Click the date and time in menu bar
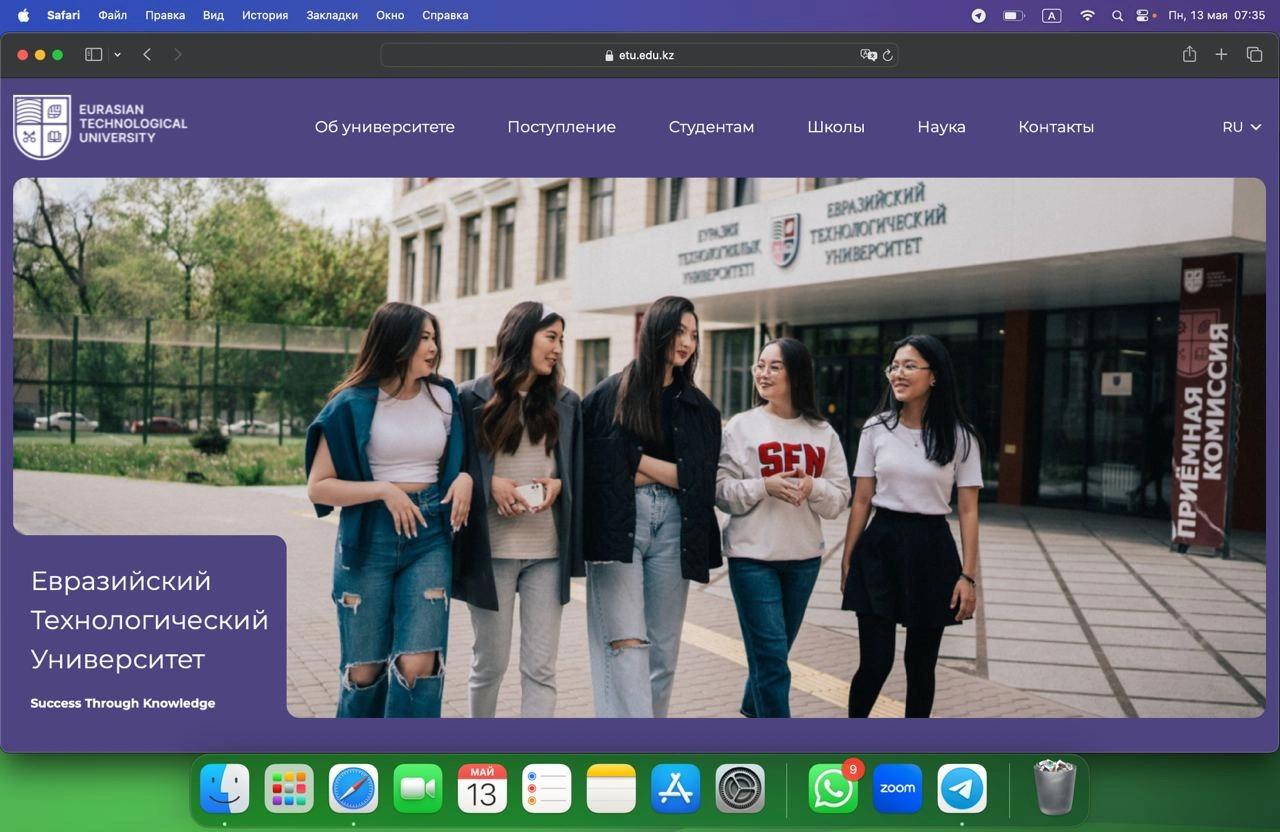Screen dimensions: 1280x832 (x=1217, y=15)
